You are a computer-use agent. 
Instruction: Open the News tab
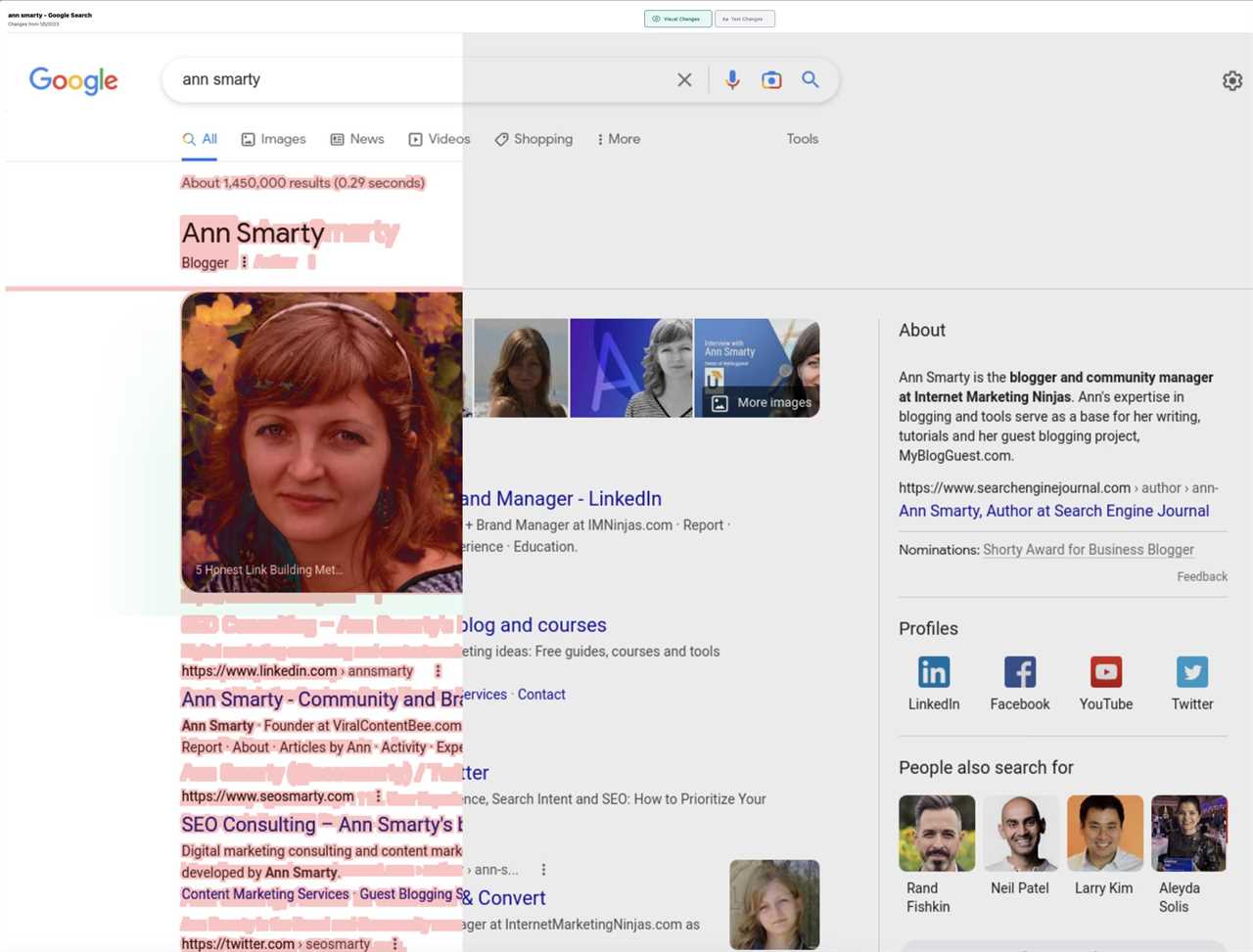coord(357,139)
